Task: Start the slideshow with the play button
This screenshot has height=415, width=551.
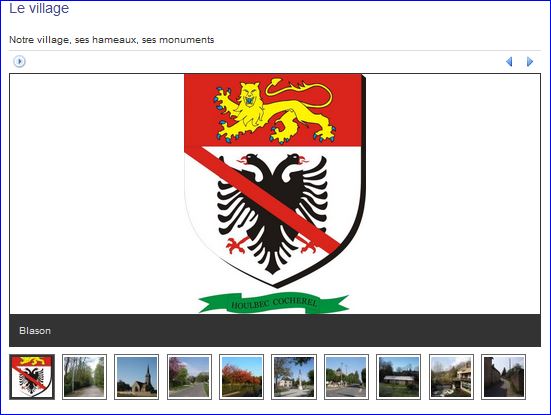Action: point(19,61)
